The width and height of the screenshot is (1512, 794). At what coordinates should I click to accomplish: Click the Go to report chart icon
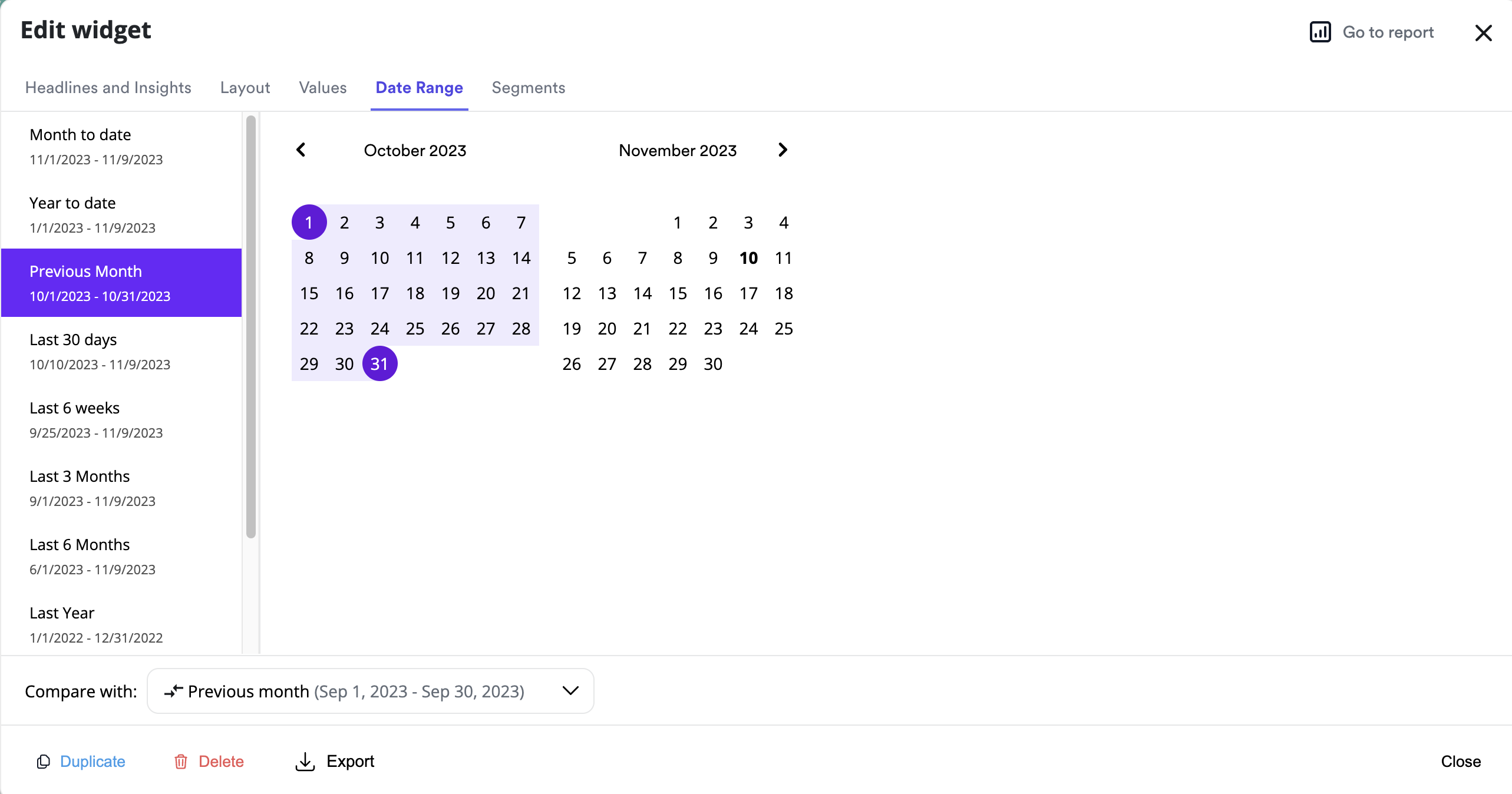[1320, 32]
